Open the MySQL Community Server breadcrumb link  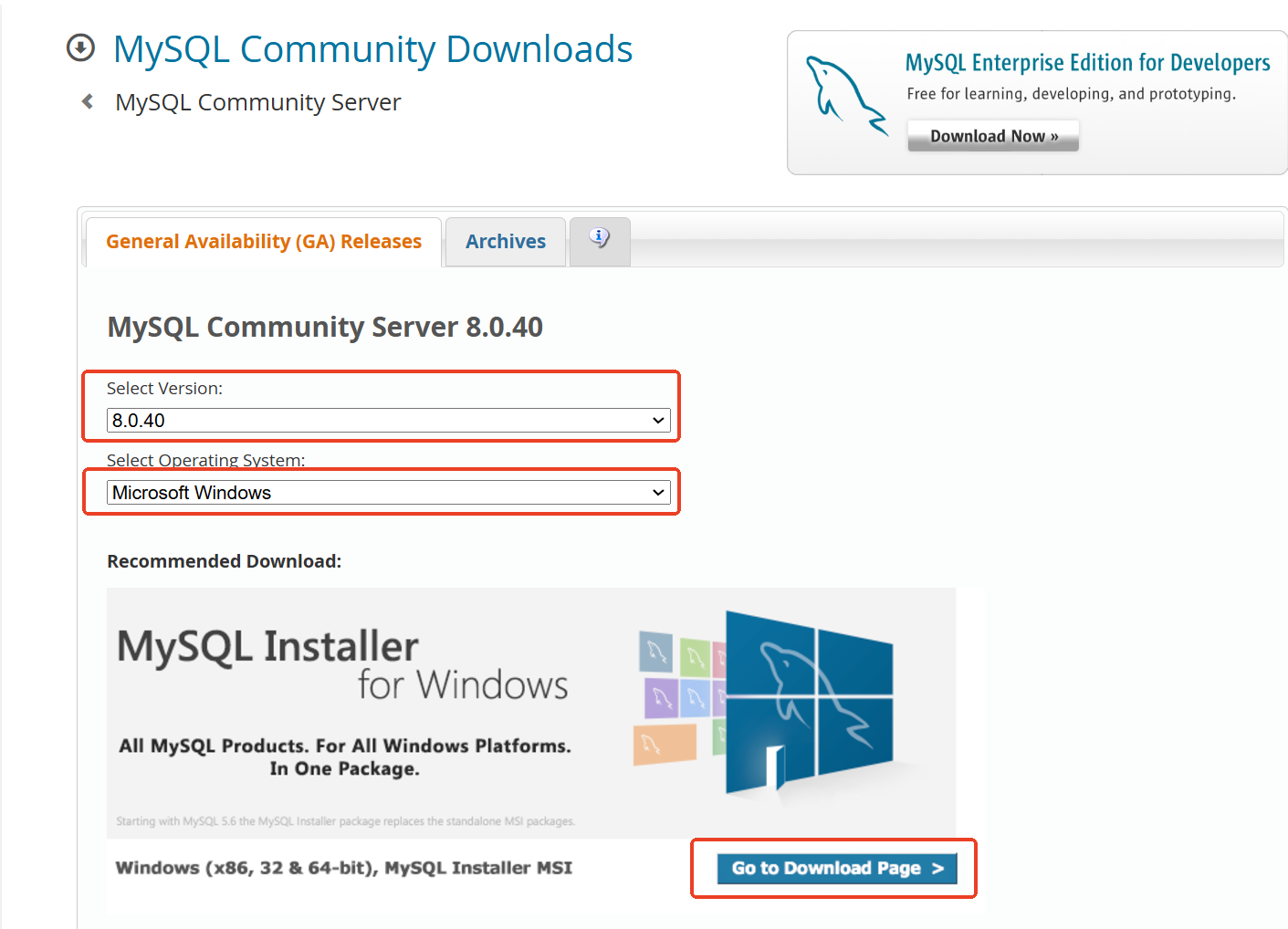coord(258,102)
